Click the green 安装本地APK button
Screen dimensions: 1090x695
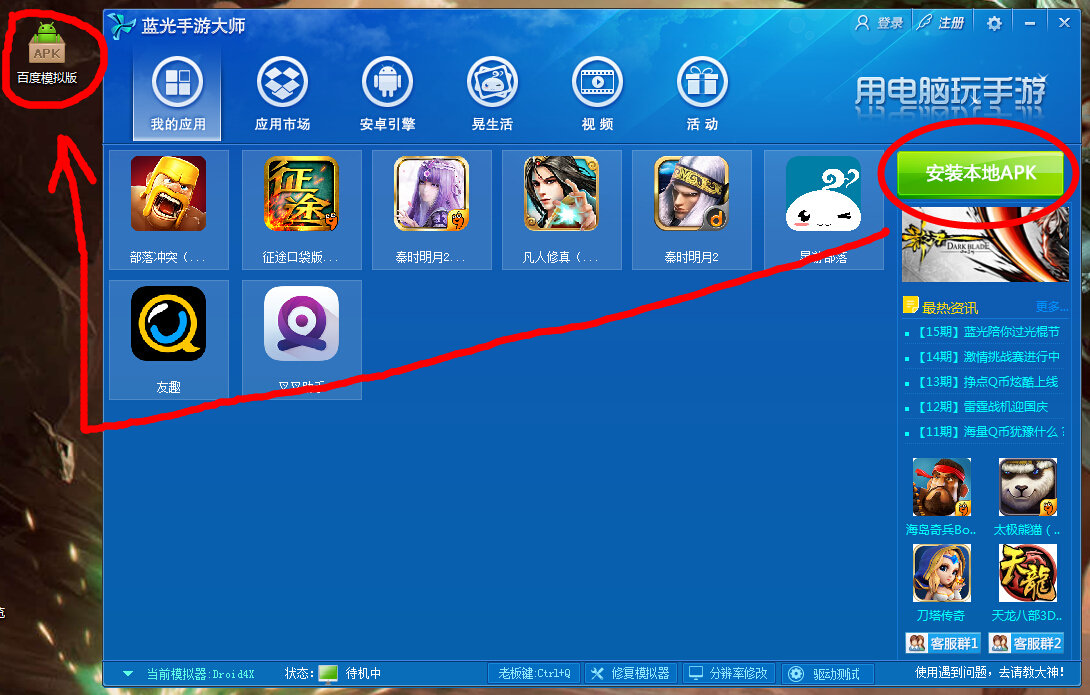[x=980, y=173]
